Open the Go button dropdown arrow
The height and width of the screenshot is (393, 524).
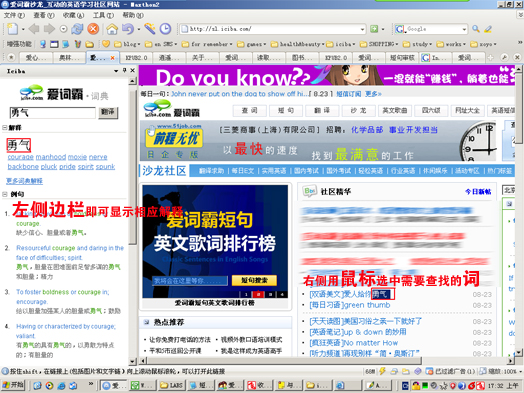click(383, 29)
